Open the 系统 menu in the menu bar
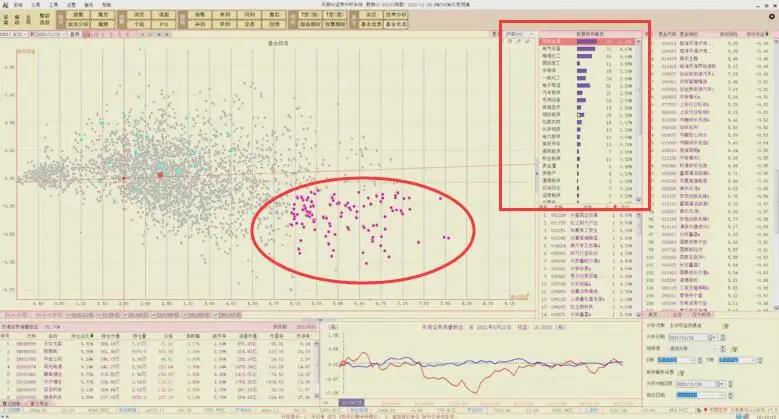 (17, 4)
